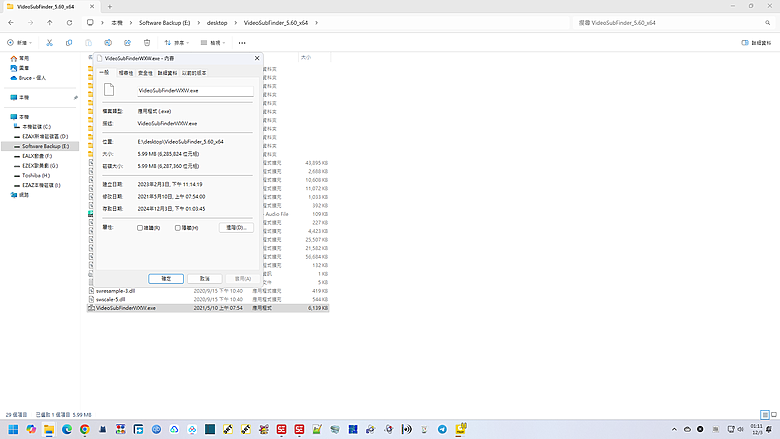The height and width of the screenshot is (439, 780).
Task: Select local disk (C:) in sidebar
Action: (32, 127)
